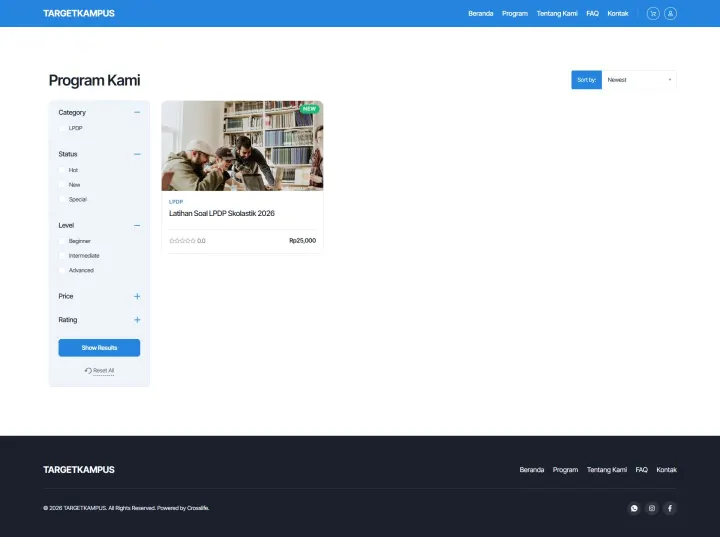Check the Advanced level checkbox

coord(62,270)
